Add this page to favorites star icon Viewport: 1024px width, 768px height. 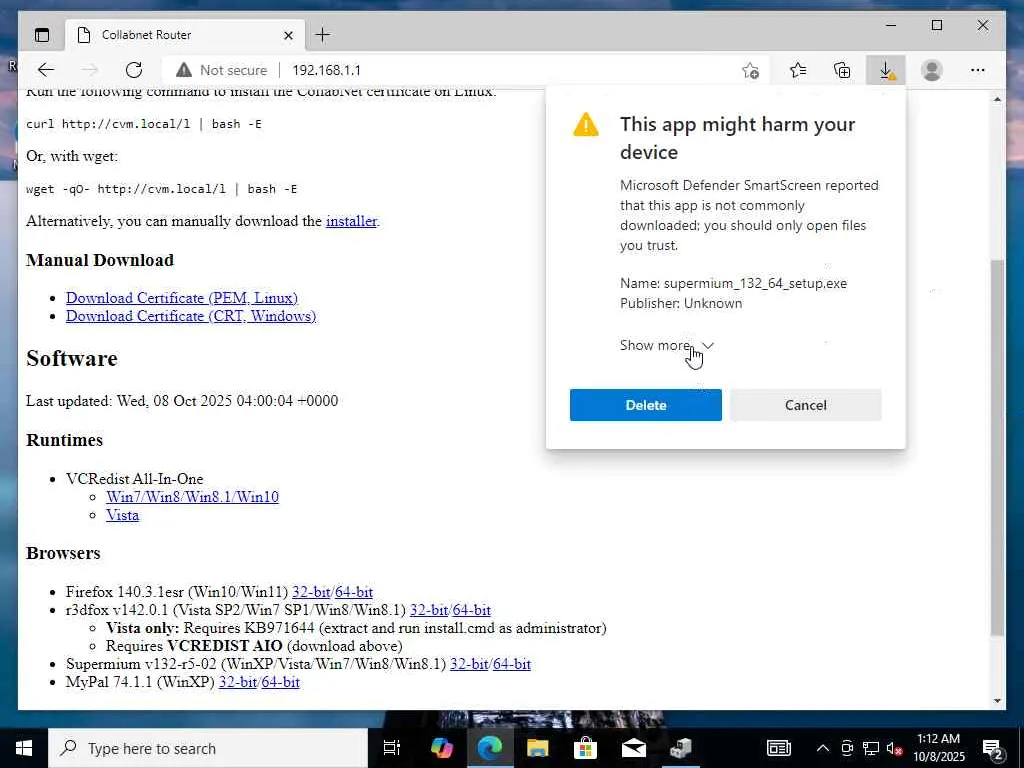(750, 70)
